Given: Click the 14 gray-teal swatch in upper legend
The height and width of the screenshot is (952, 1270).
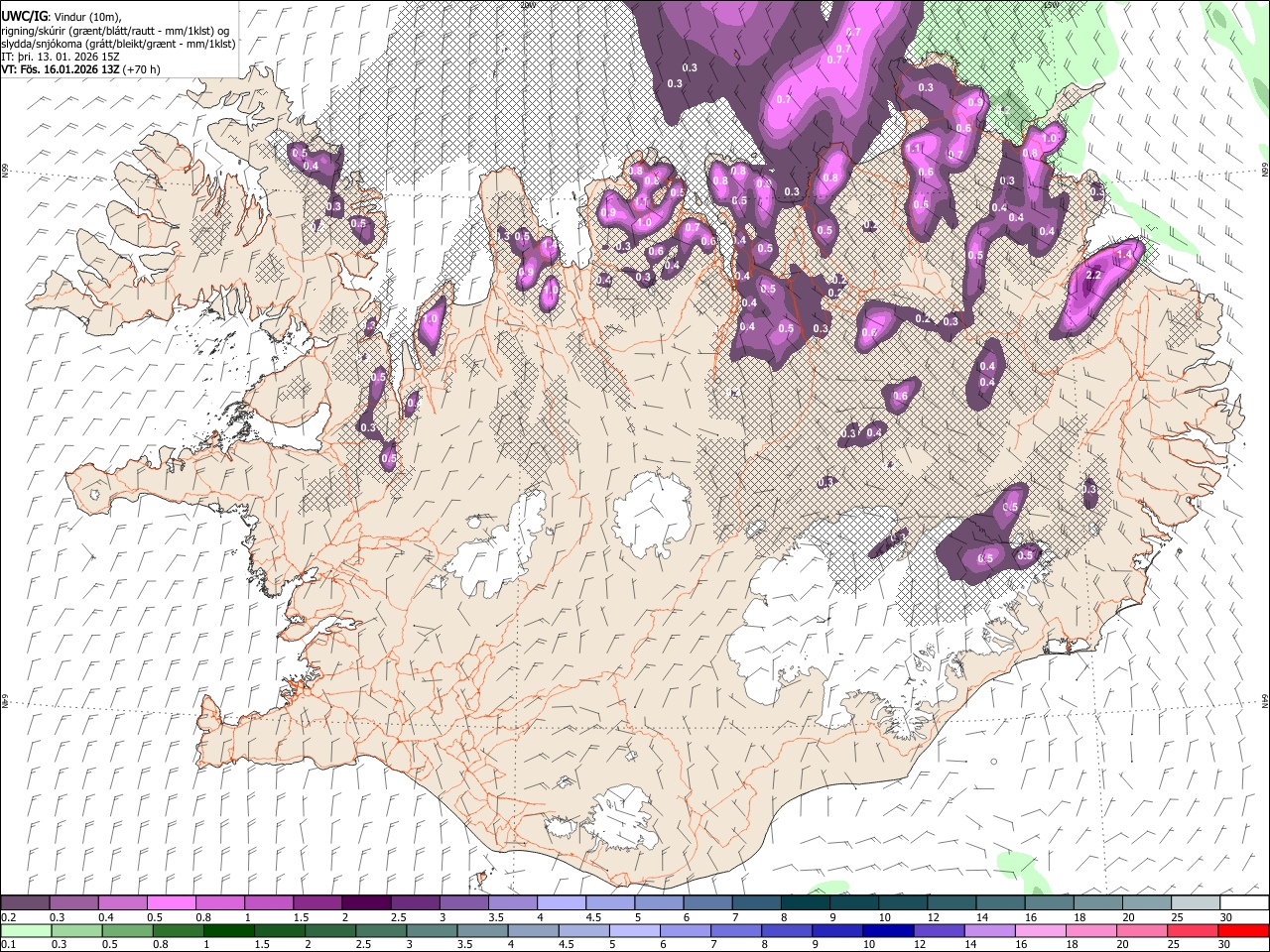Looking at the screenshot, I should click(x=1000, y=903).
